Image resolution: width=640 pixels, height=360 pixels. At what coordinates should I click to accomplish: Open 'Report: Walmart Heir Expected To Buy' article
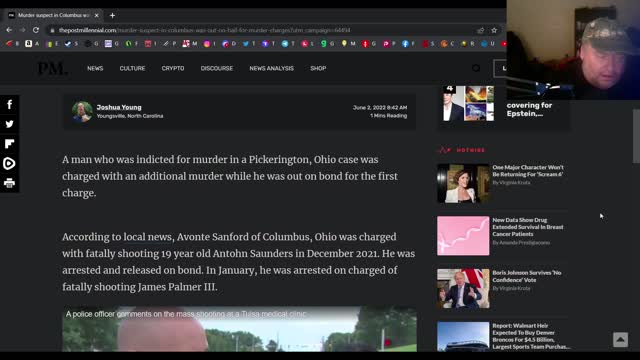(x=531, y=336)
